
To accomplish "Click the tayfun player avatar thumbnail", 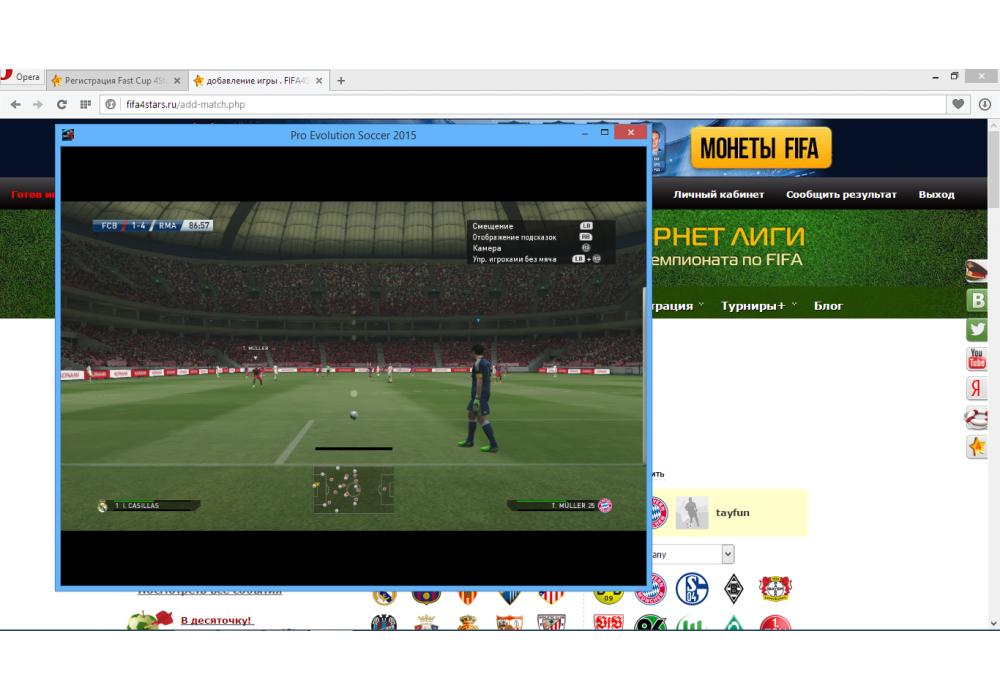I will [691, 513].
